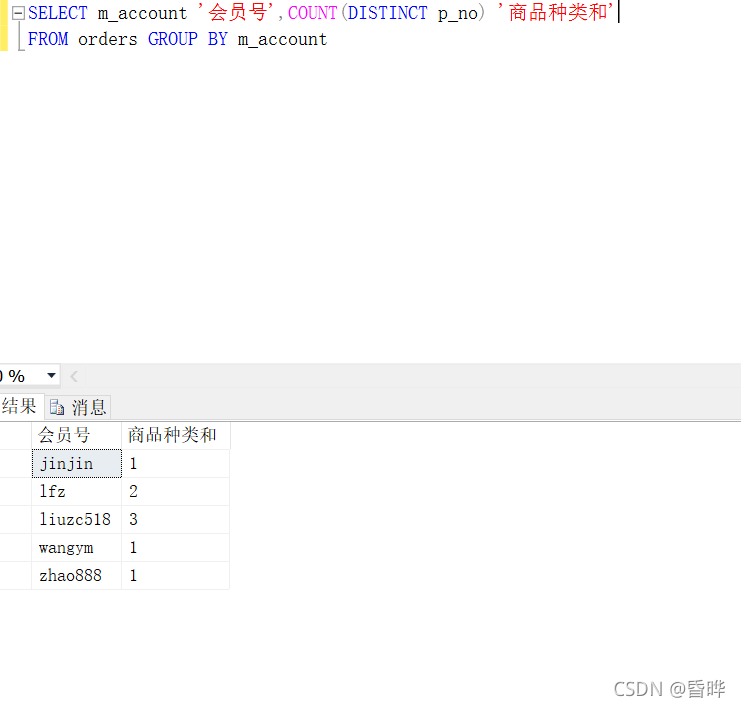Select the lfz cell
Image resolution: width=741 pixels, height=707 pixels.
pyautogui.click(x=77, y=491)
